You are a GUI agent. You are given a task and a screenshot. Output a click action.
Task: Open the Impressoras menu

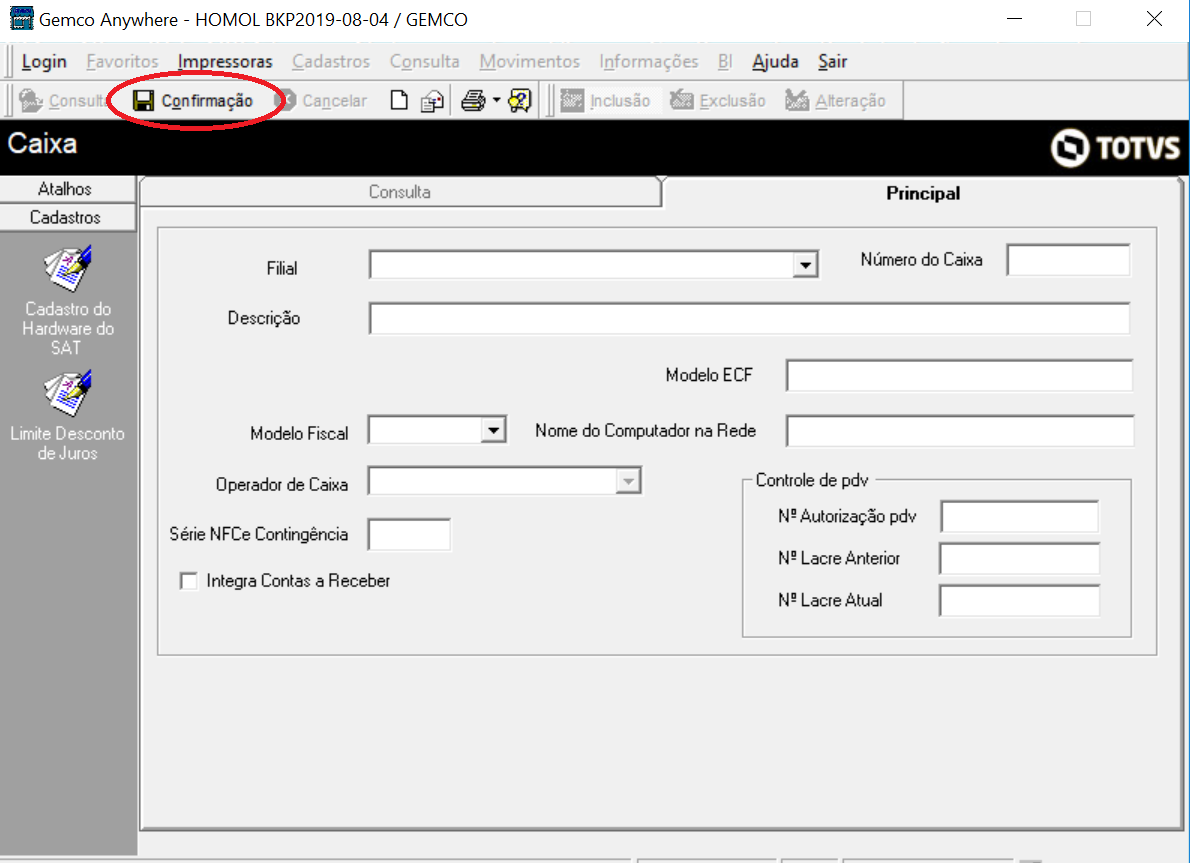225,61
